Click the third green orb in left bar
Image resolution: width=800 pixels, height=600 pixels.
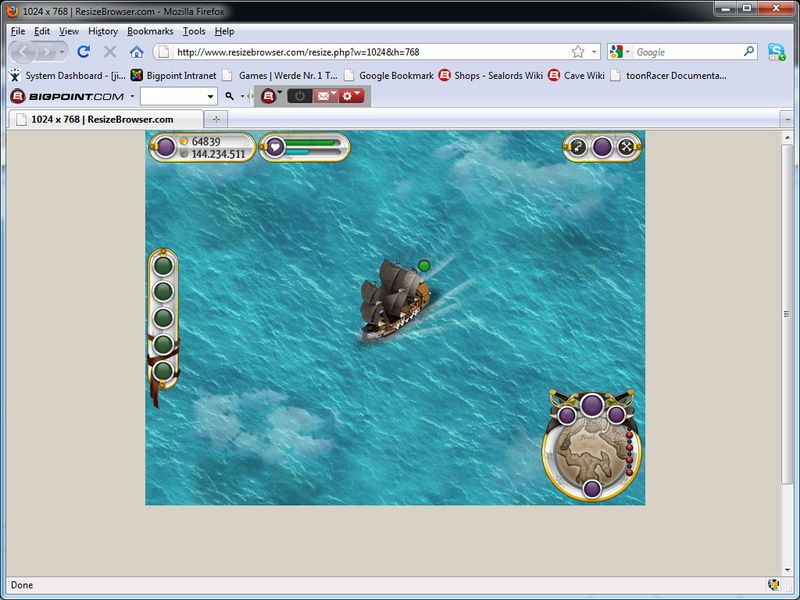tap(163, 318)
